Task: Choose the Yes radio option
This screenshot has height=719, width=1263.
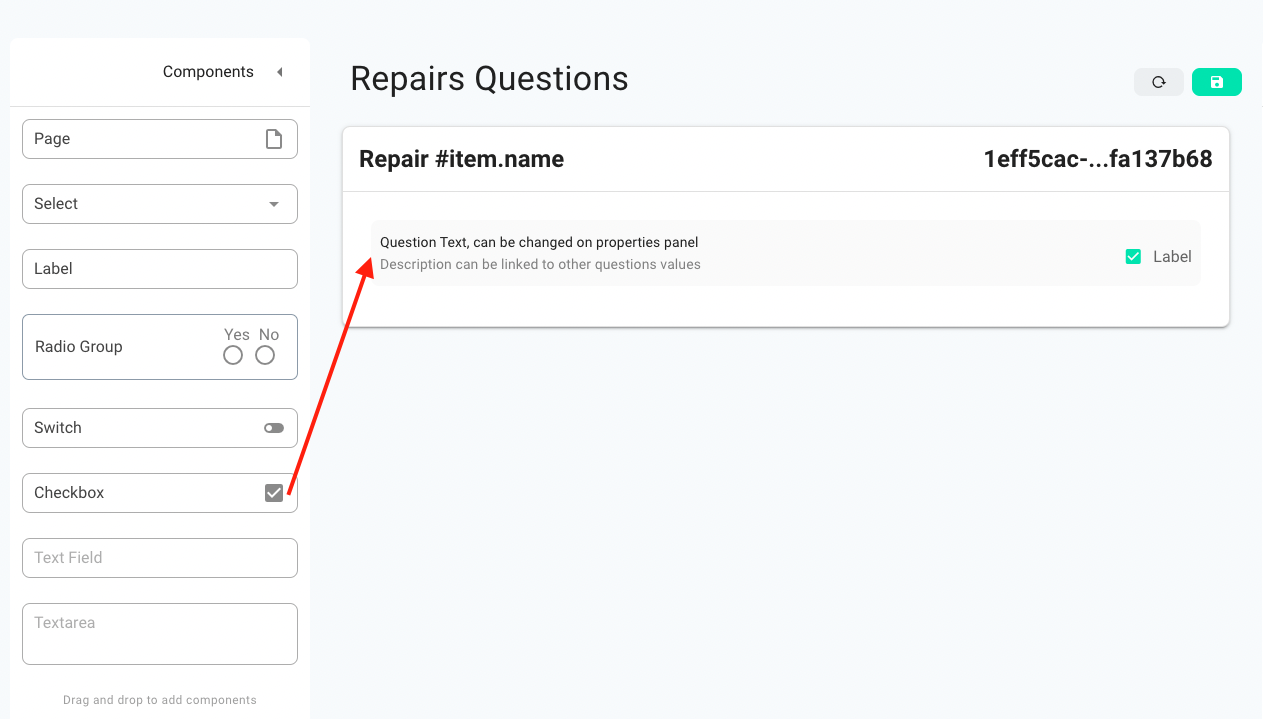Action: point(233,355)
